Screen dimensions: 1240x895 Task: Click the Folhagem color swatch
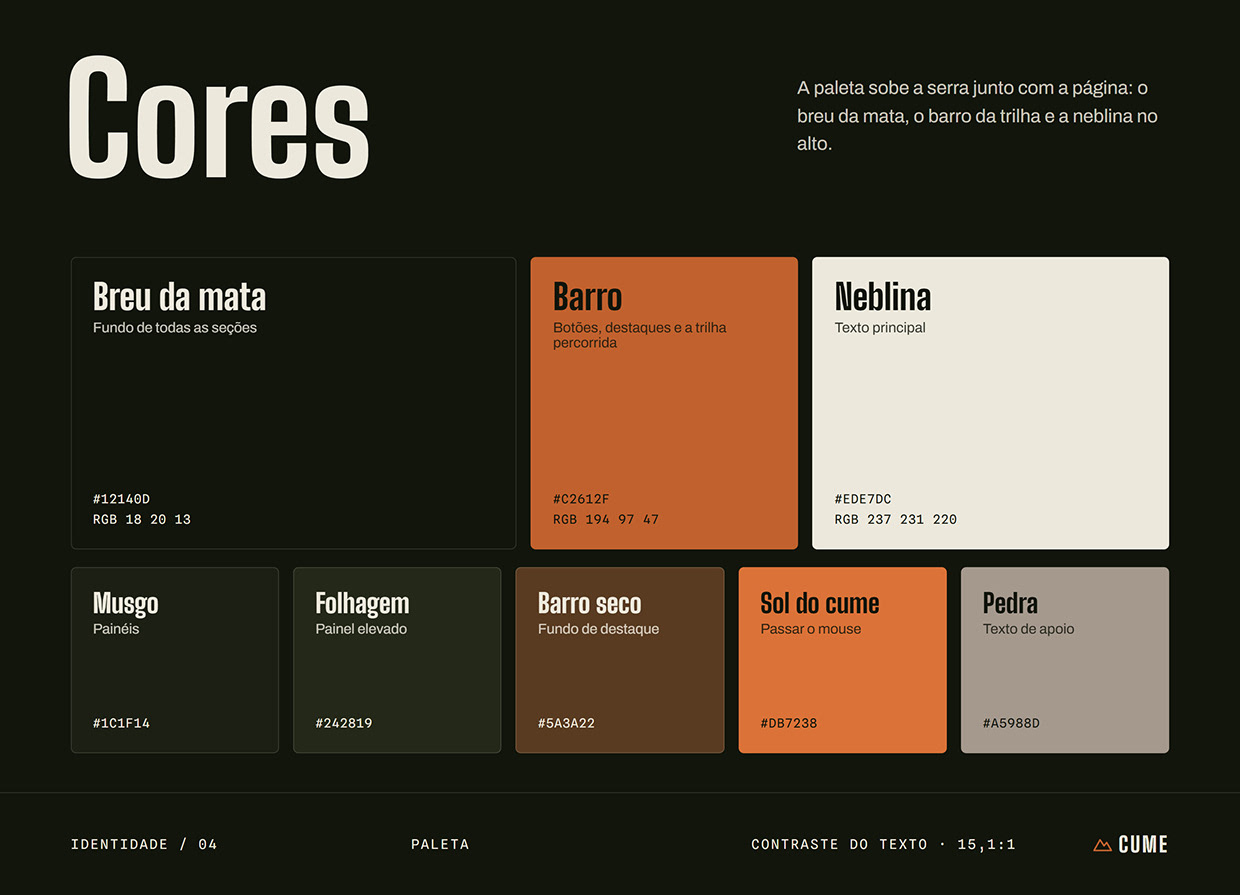point(397,660)
